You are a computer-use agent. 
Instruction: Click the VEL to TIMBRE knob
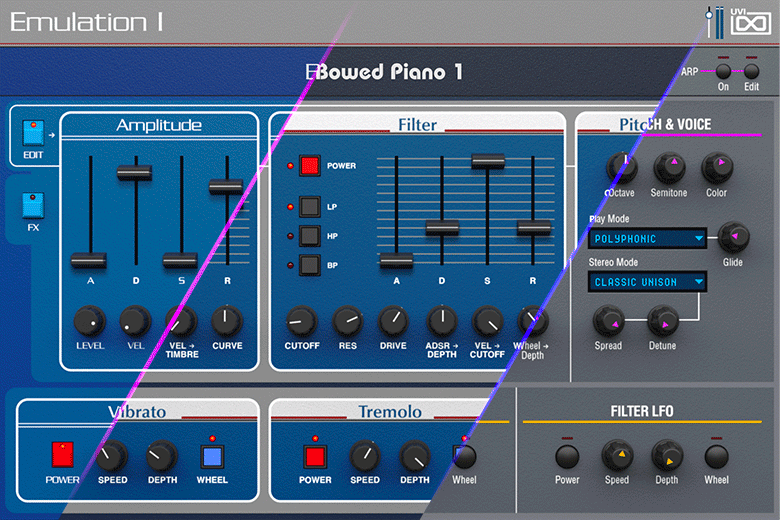coord(181,321)
